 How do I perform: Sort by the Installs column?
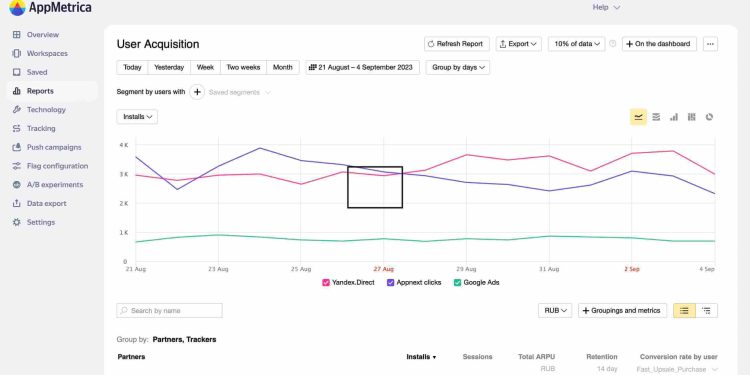tap(421, 357)
